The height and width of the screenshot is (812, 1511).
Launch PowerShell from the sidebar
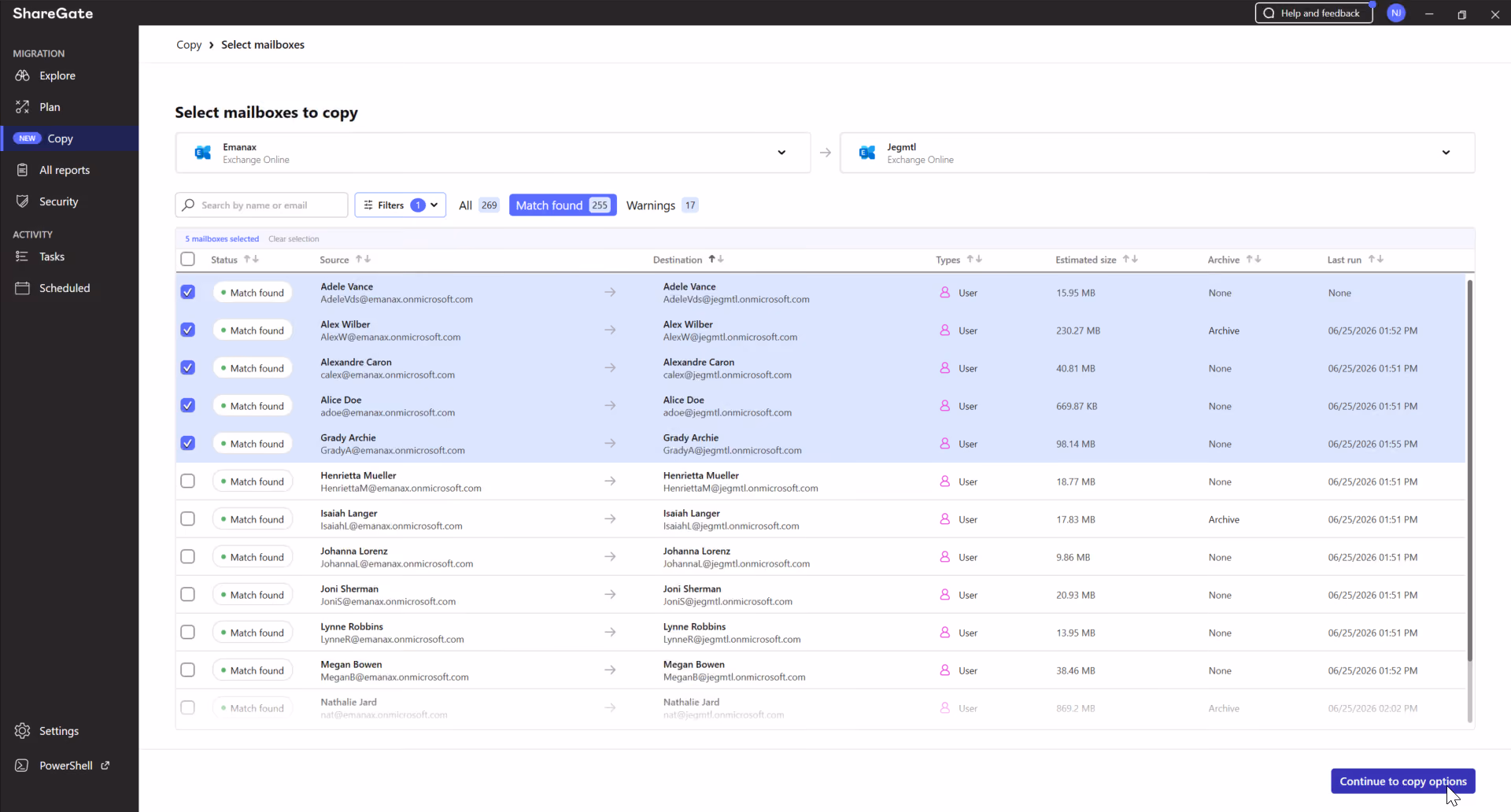point(66,766)
